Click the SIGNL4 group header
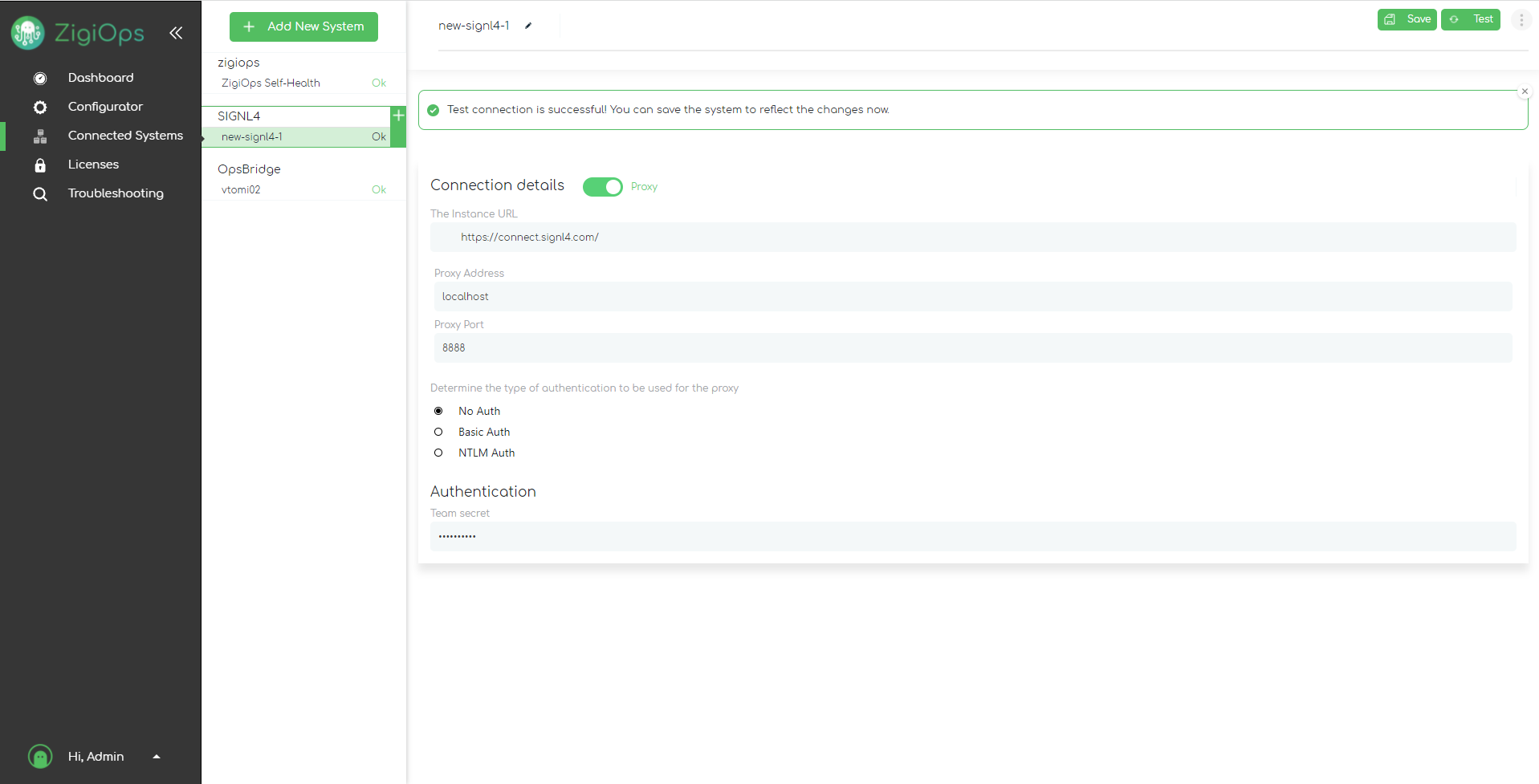The width and height of the screenshot is (1539, 784). (x=239, y=116)
